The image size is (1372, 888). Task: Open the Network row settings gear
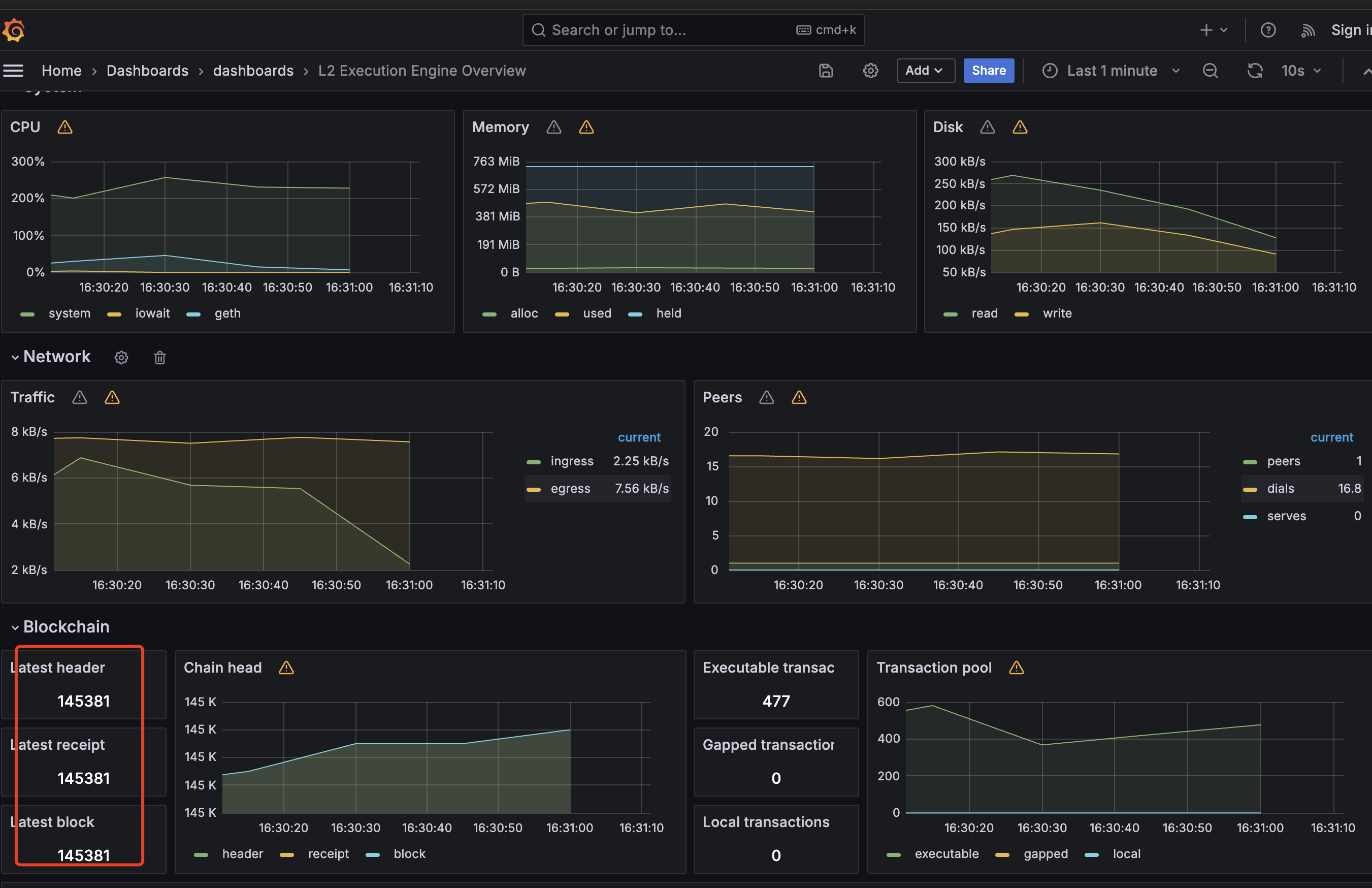tap(121, 358)
